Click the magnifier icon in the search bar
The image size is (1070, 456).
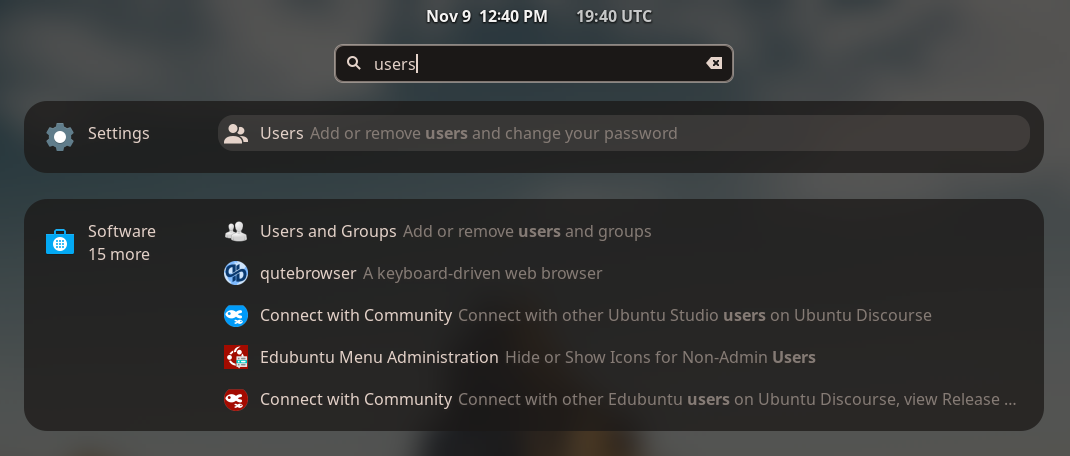[x=353, y=63]
